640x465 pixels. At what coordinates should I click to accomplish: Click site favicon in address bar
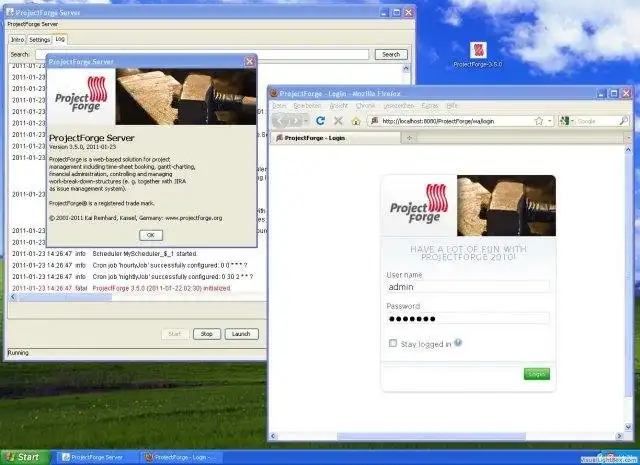[x=375, y=121]
